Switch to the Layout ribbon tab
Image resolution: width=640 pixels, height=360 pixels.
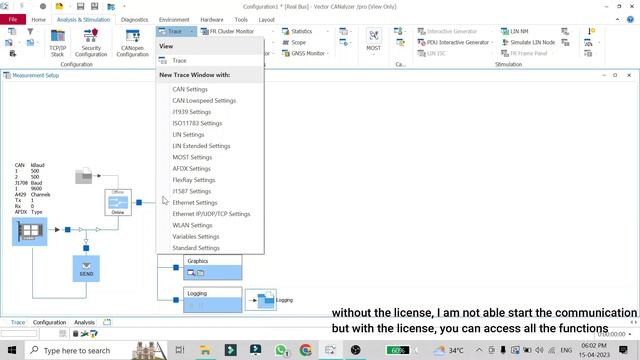coord(266,19)
